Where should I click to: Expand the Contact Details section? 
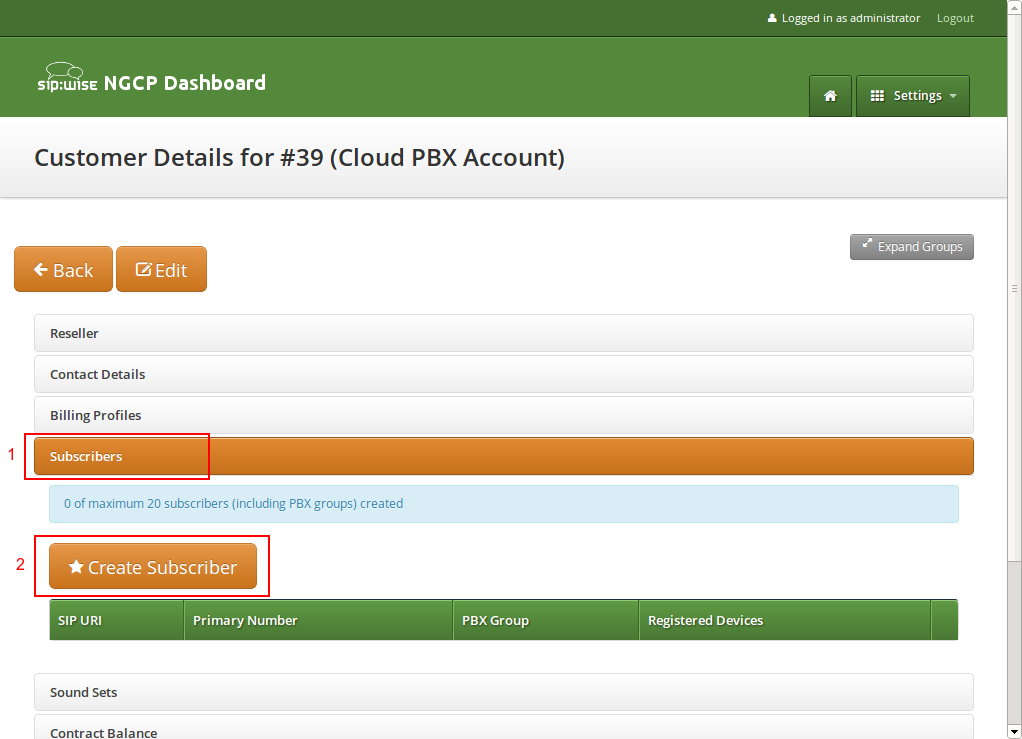(x=503, y=374)
